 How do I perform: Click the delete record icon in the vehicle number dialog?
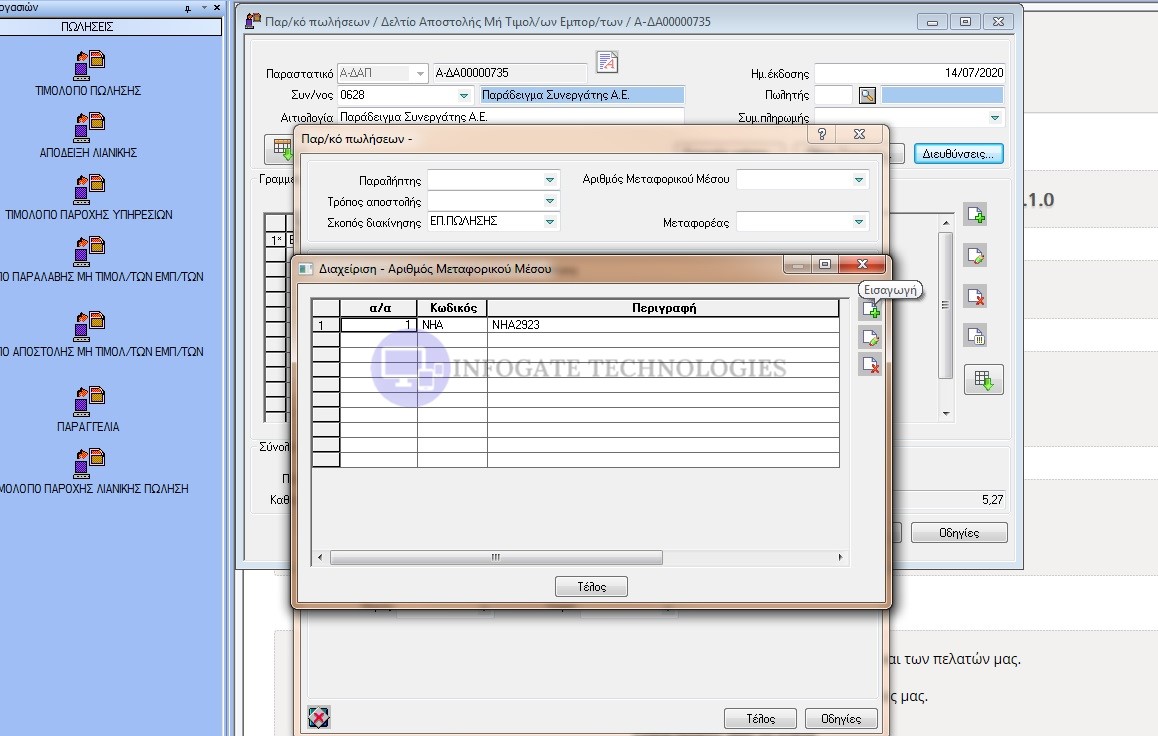coord(870,366)
